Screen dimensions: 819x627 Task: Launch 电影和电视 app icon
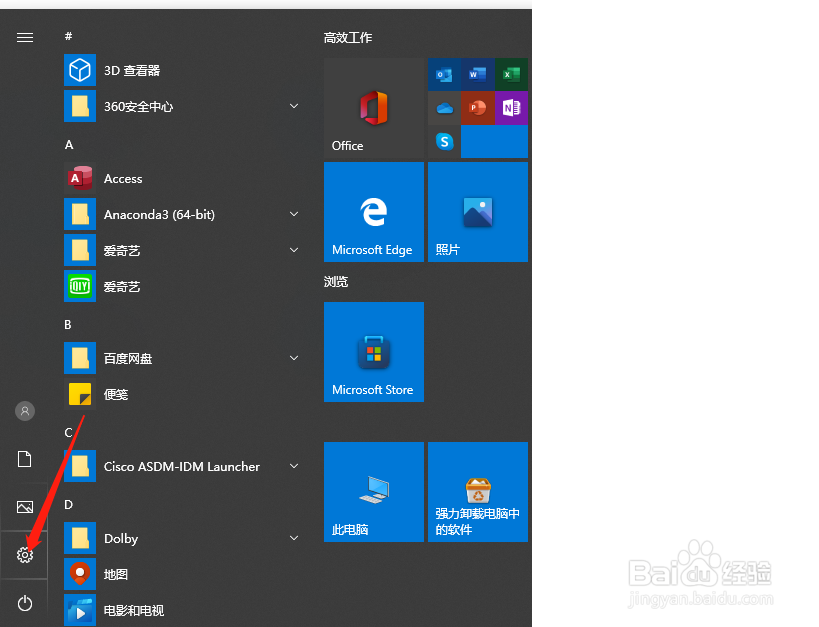pyautogui.click(x=80, y=610)
